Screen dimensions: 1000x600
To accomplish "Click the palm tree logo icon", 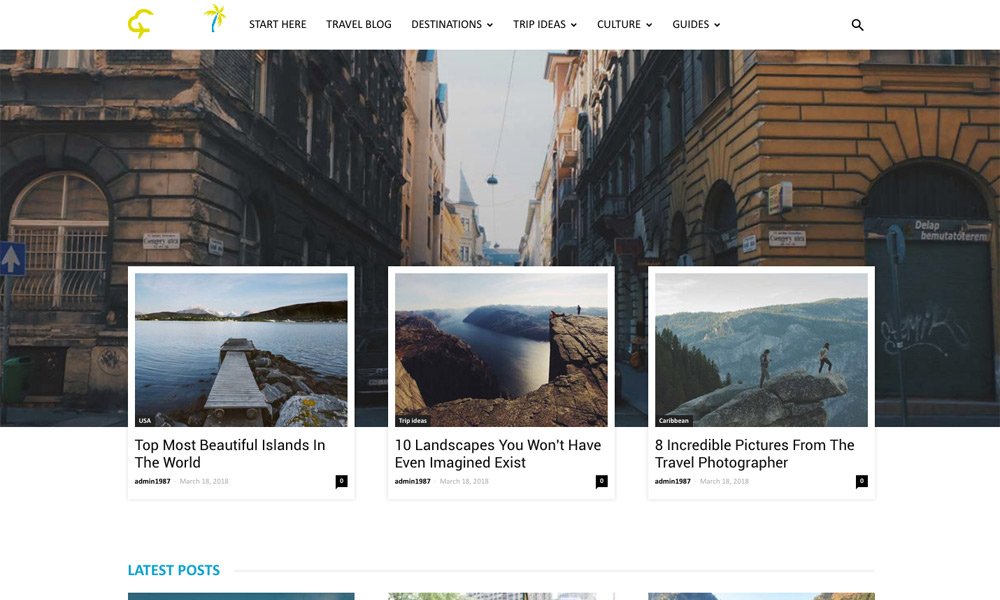I will (x=215, y=18).
